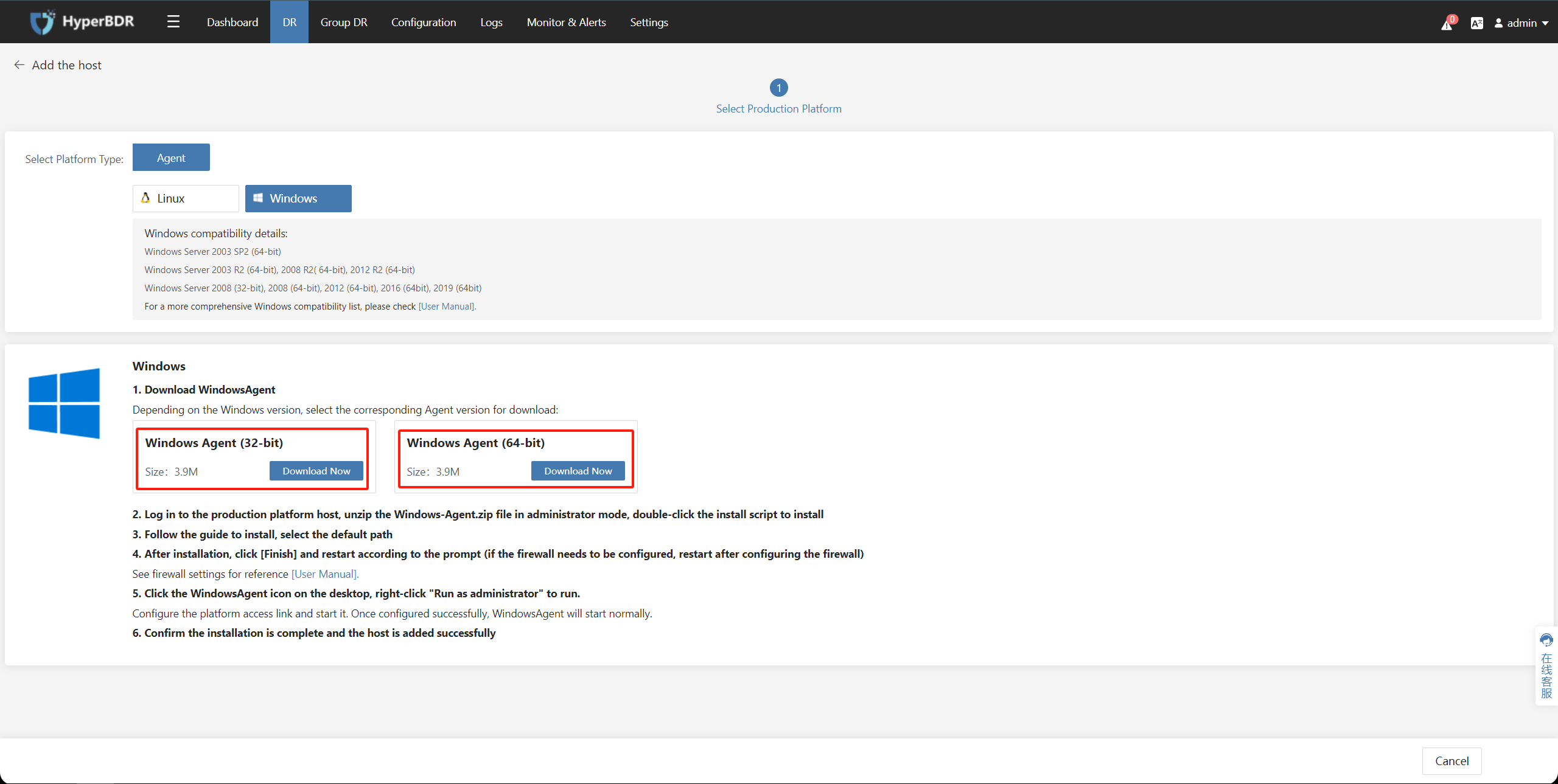Select the Agent platform type toggle
The width and height of the screenshot is (1558, 784).
pyautogui.click(x=171, y=157)
